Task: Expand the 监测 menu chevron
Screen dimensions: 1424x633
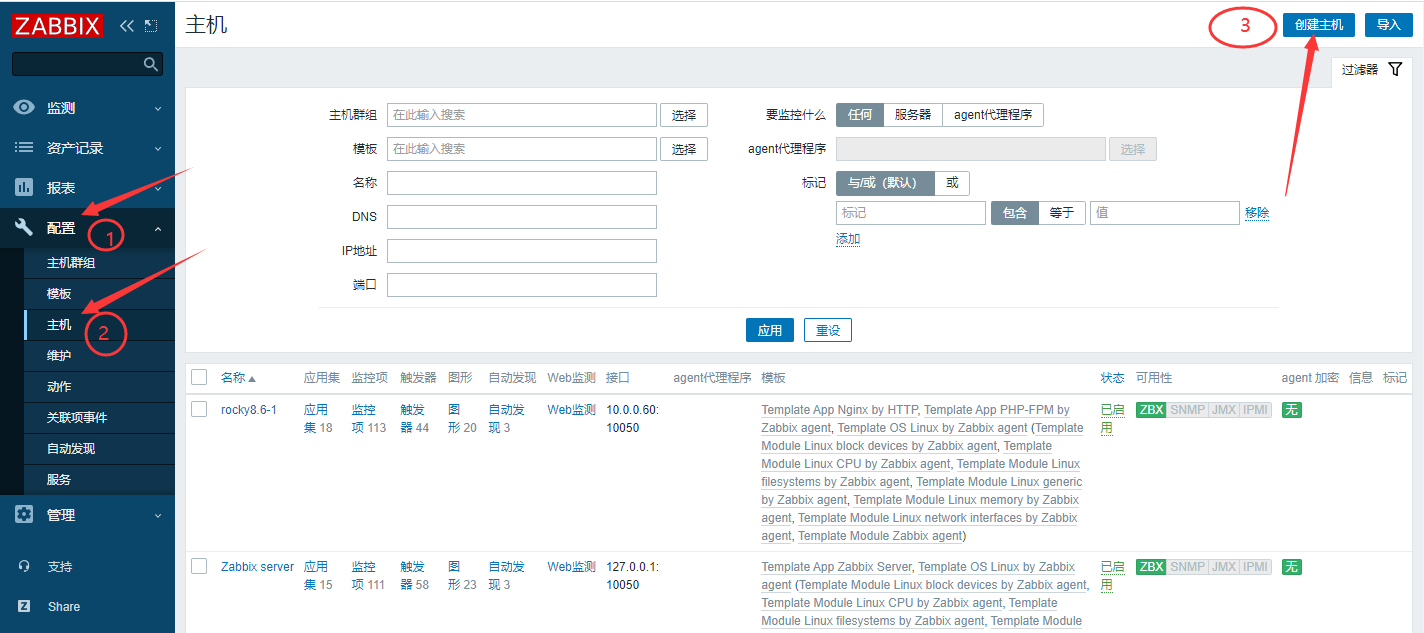Action: pos(158,108)
